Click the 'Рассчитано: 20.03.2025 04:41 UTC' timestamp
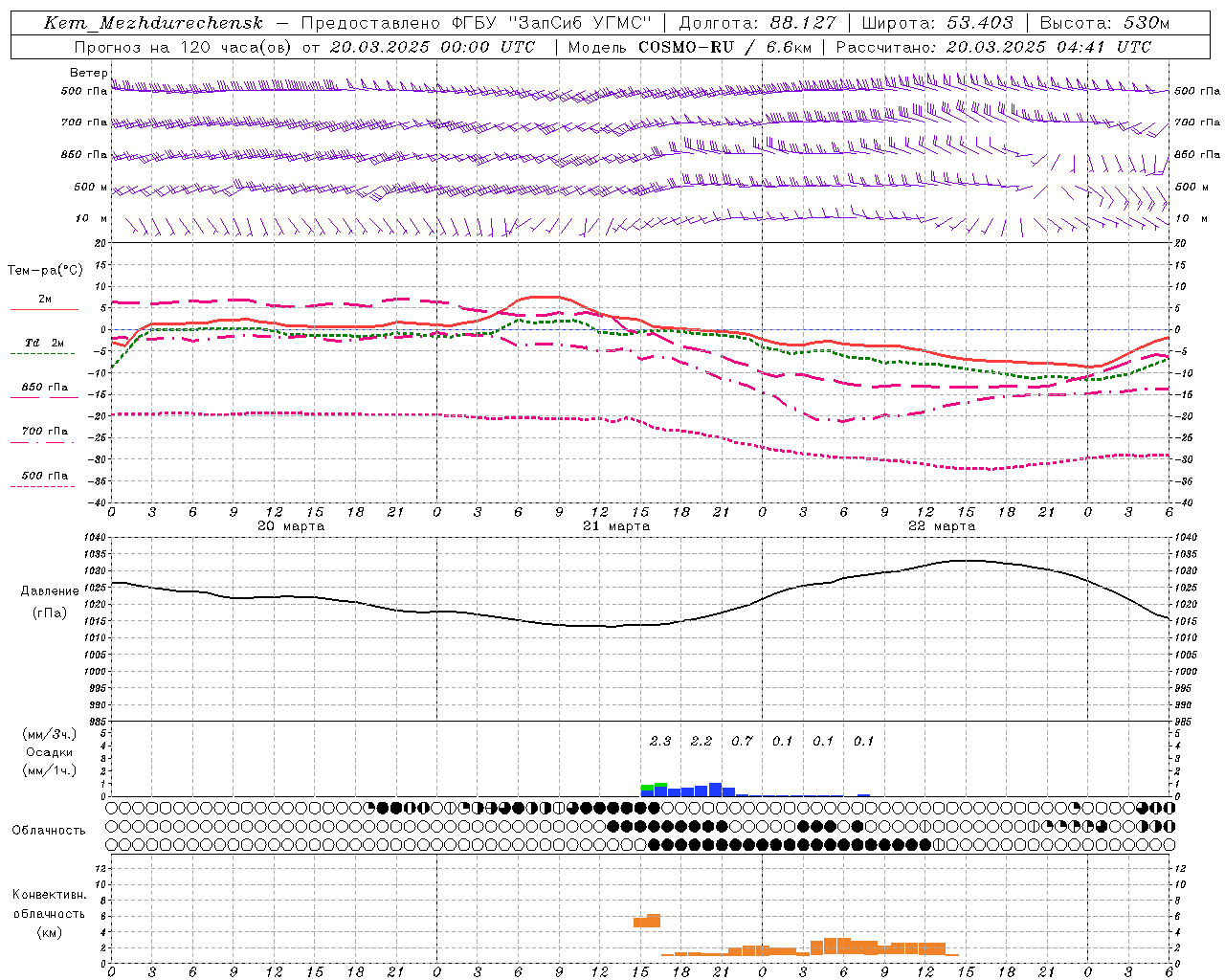 (993, 47)
